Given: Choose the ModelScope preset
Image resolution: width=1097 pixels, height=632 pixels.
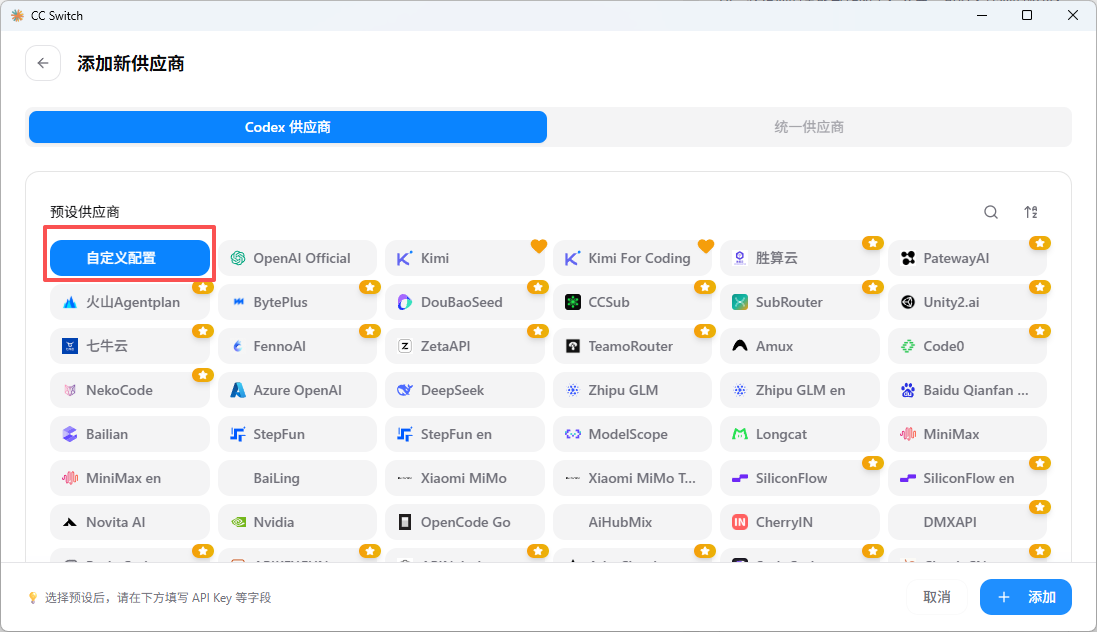Looking at the screenshot, I should tap(632, 434).
